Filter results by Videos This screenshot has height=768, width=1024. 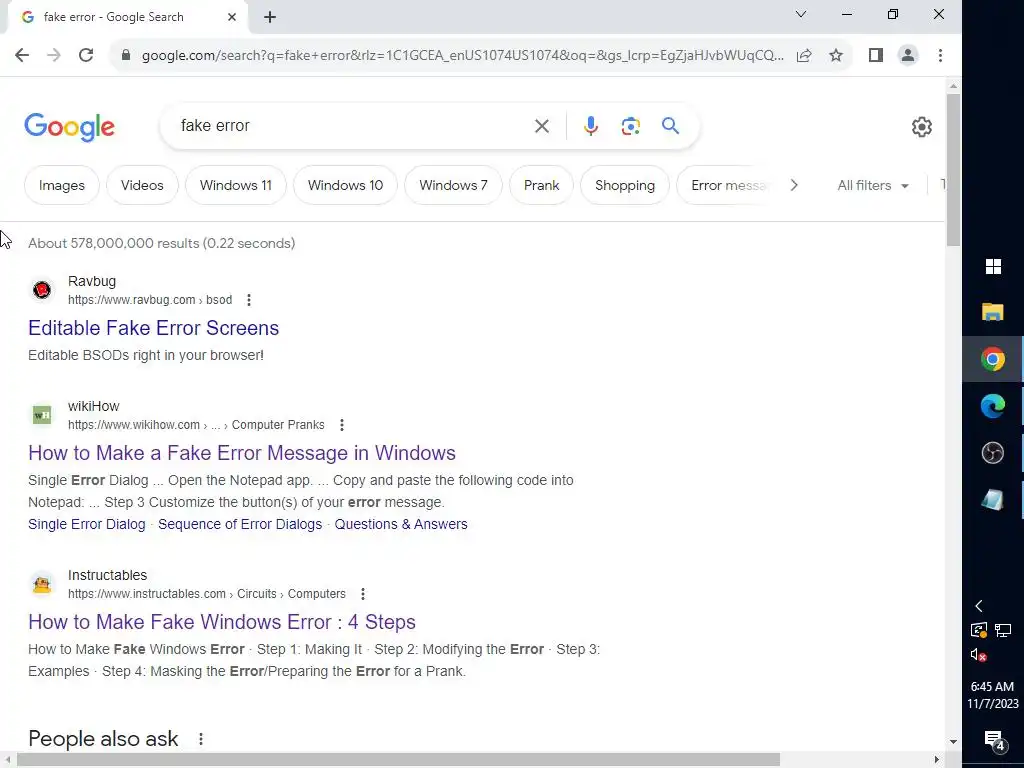pos(142,185)
